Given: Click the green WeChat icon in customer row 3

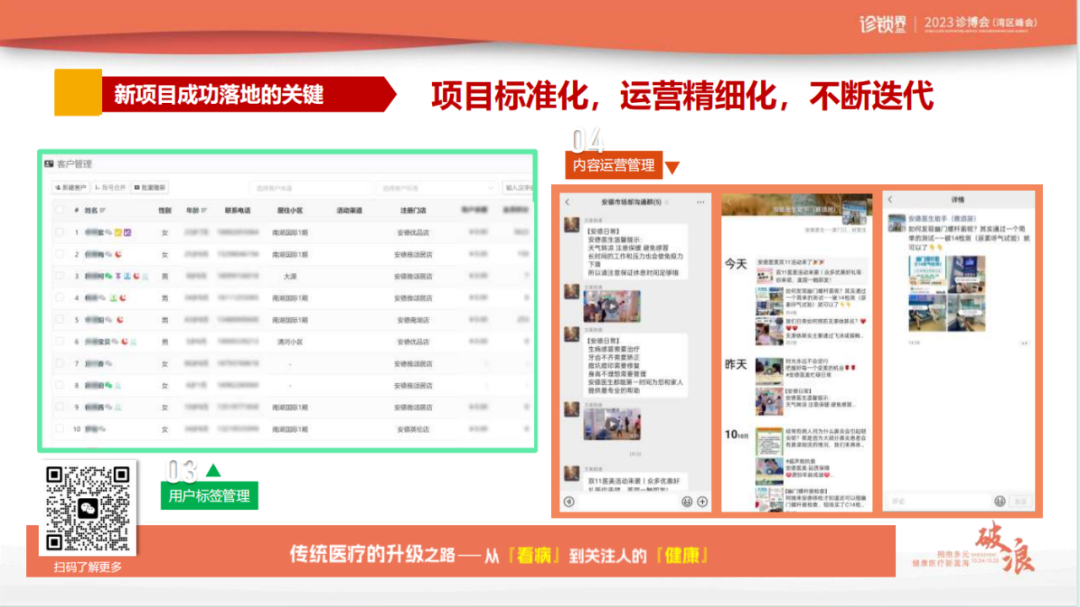Looking at the screenshot, I should [108, 276].
